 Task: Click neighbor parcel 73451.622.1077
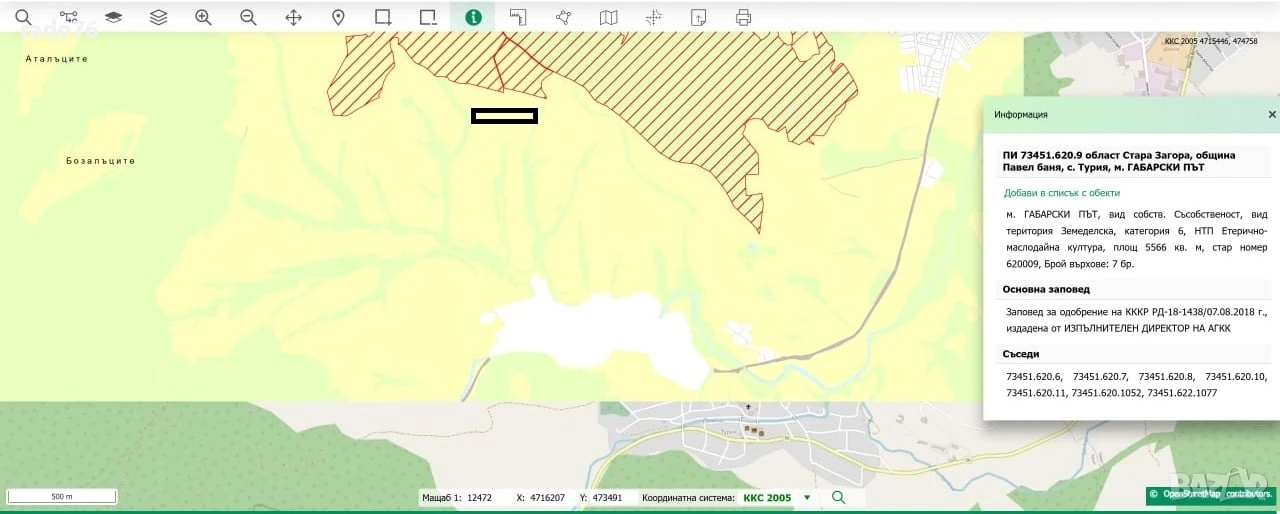1182,393
